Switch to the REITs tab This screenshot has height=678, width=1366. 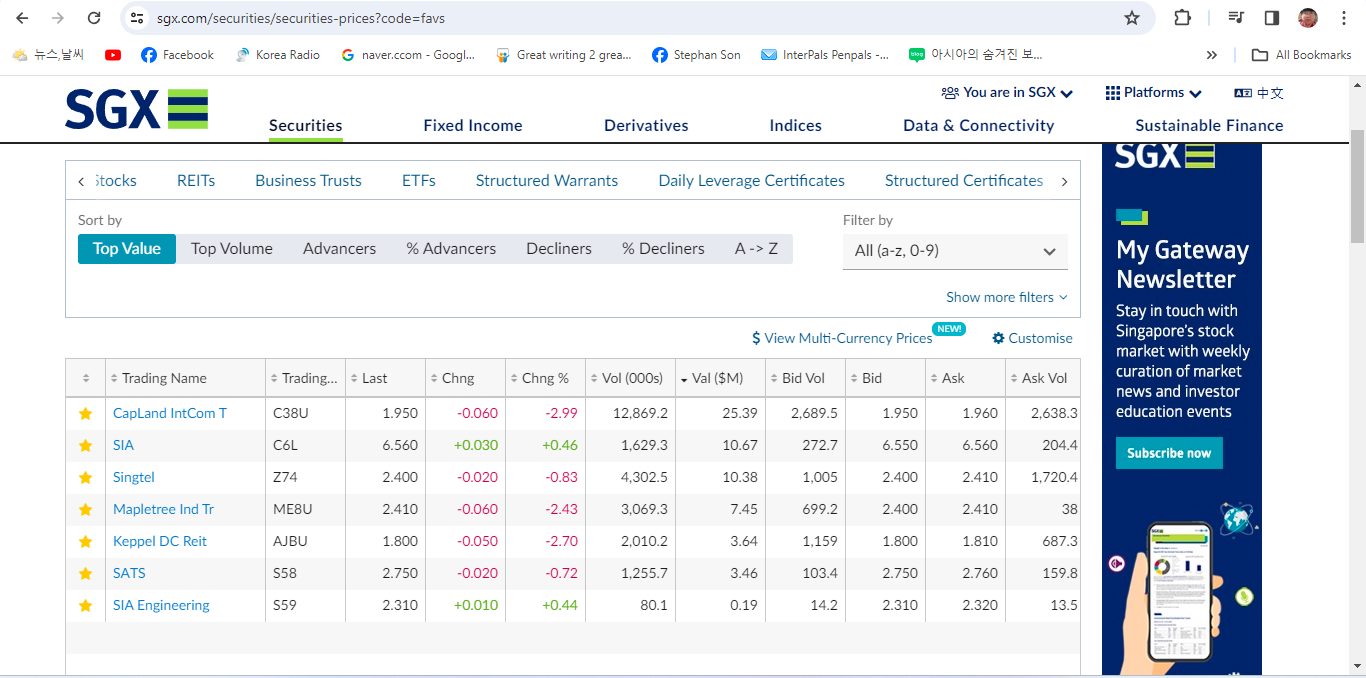[196, 181]
